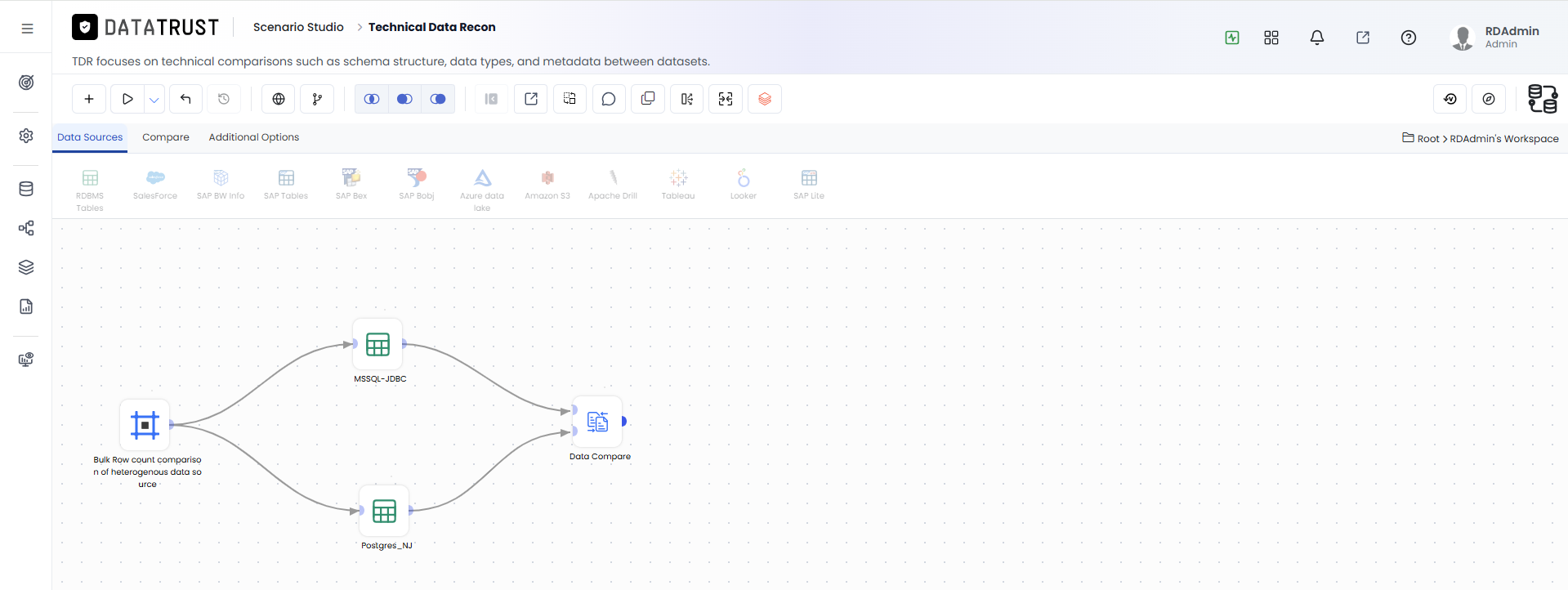The image size is (1568, 590).
Task: Click RDAdmin's Workspace breadcrumb path
Action: click(1504, 139)
